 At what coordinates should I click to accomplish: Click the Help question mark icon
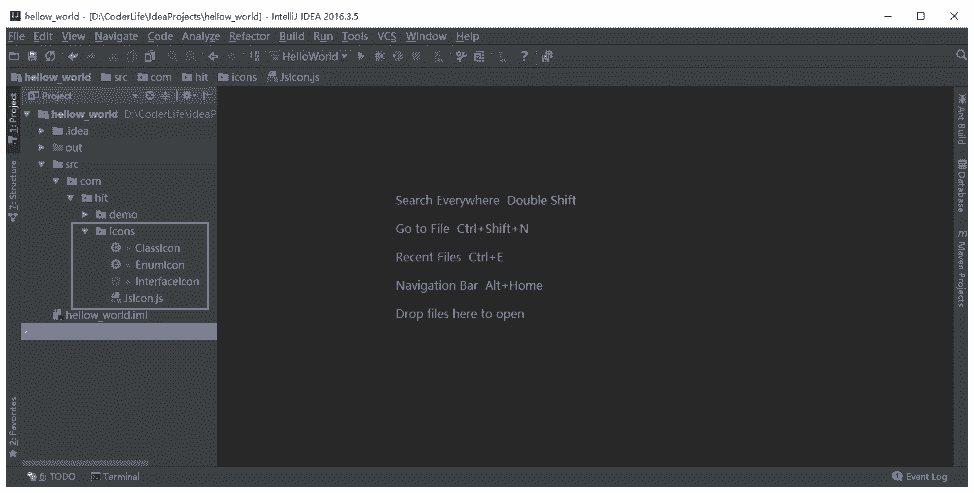point(523,57)
